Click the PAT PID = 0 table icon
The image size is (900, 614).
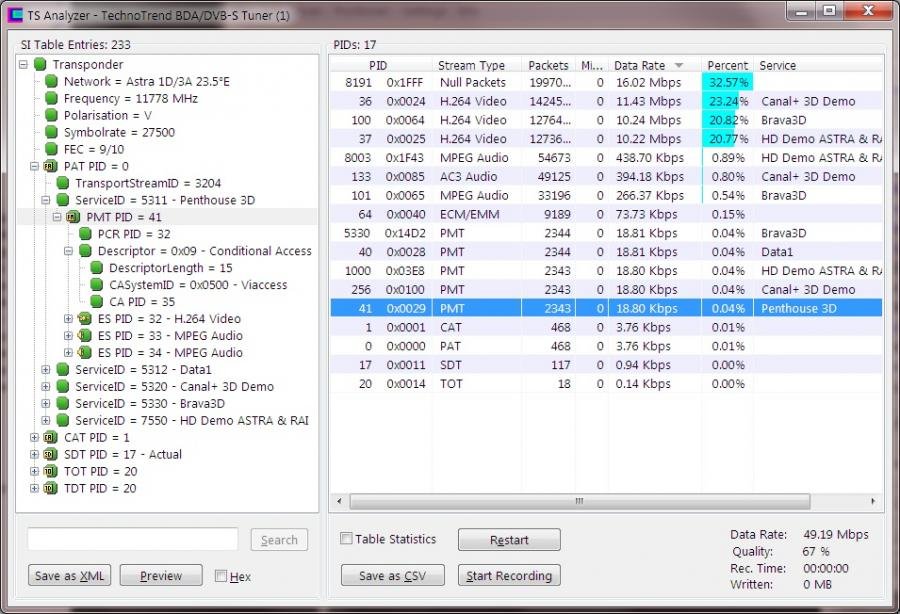click(x=50, y=167)
